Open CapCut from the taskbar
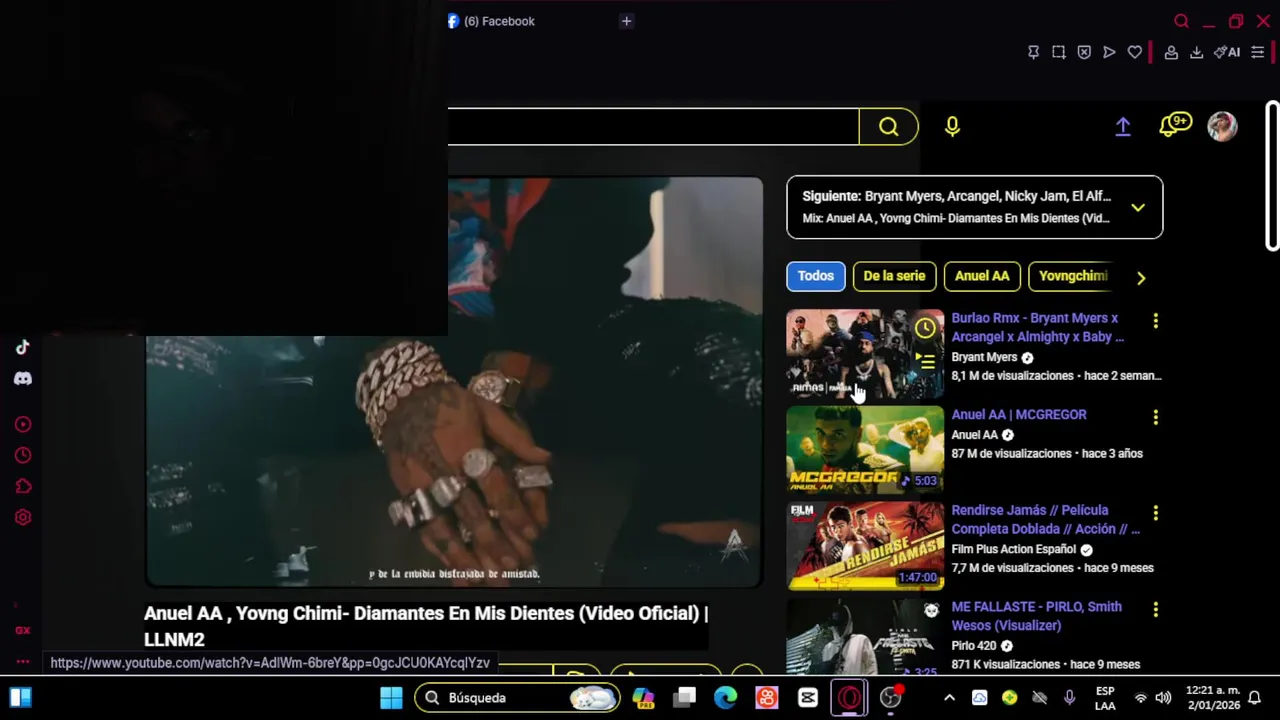Image resolution: width=1280 pixels, height=720 pixels. (x=808, y=698)
